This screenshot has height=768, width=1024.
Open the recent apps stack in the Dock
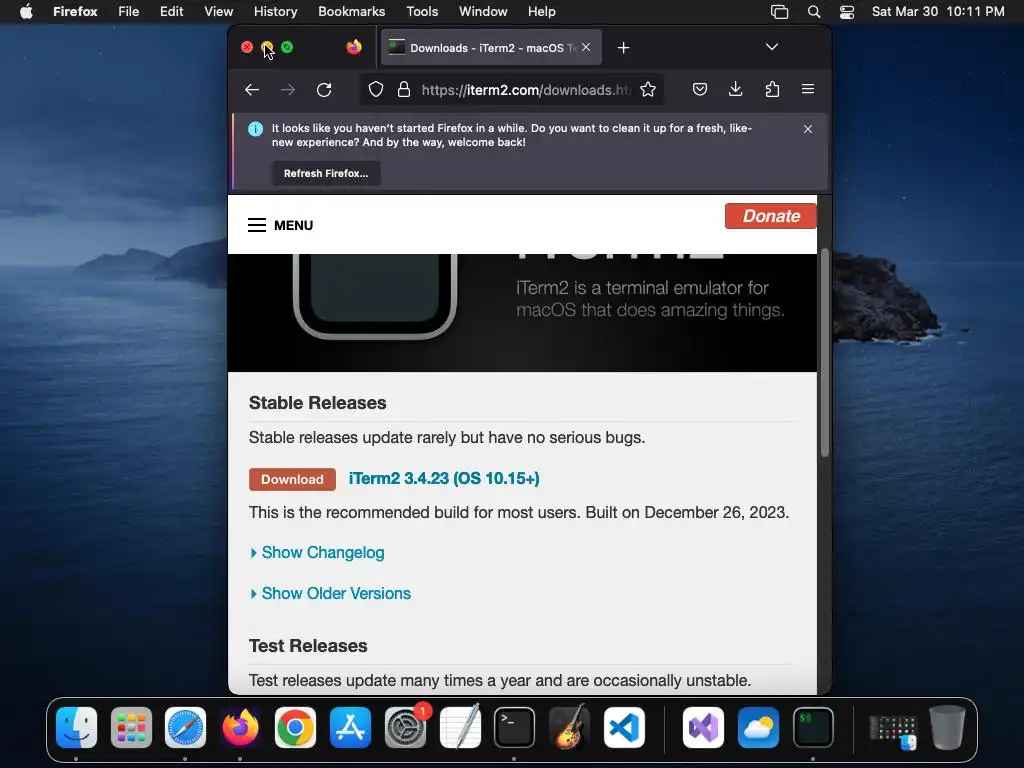point(893,730)
